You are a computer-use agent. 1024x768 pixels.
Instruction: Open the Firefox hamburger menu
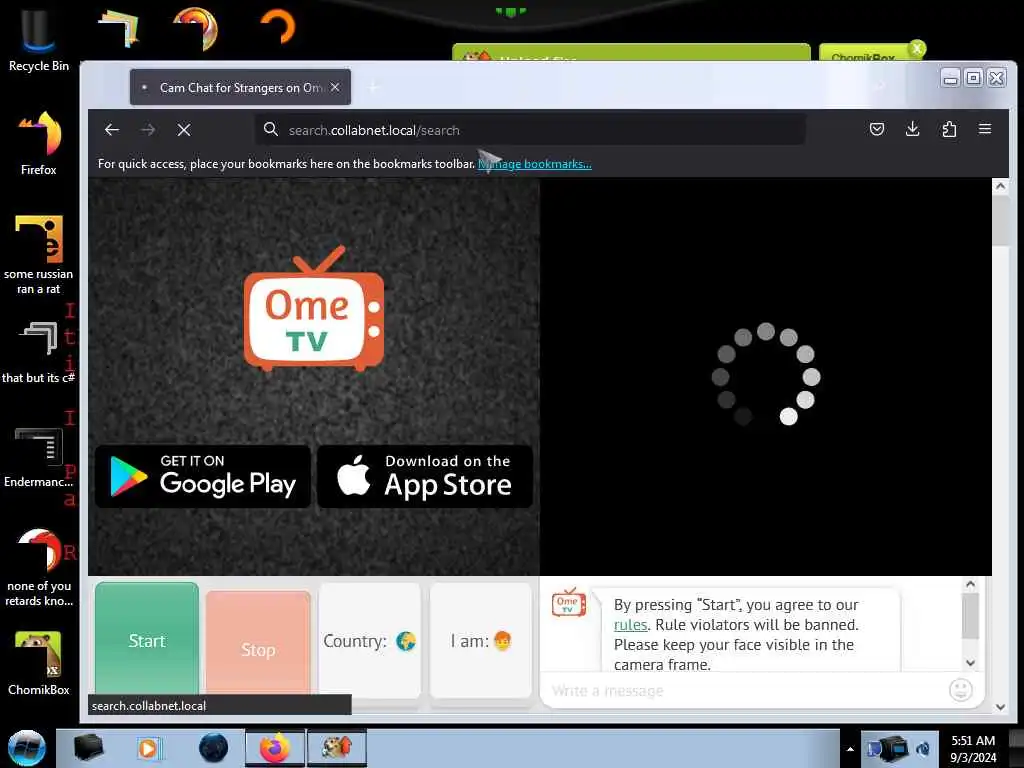pos(985,129)
